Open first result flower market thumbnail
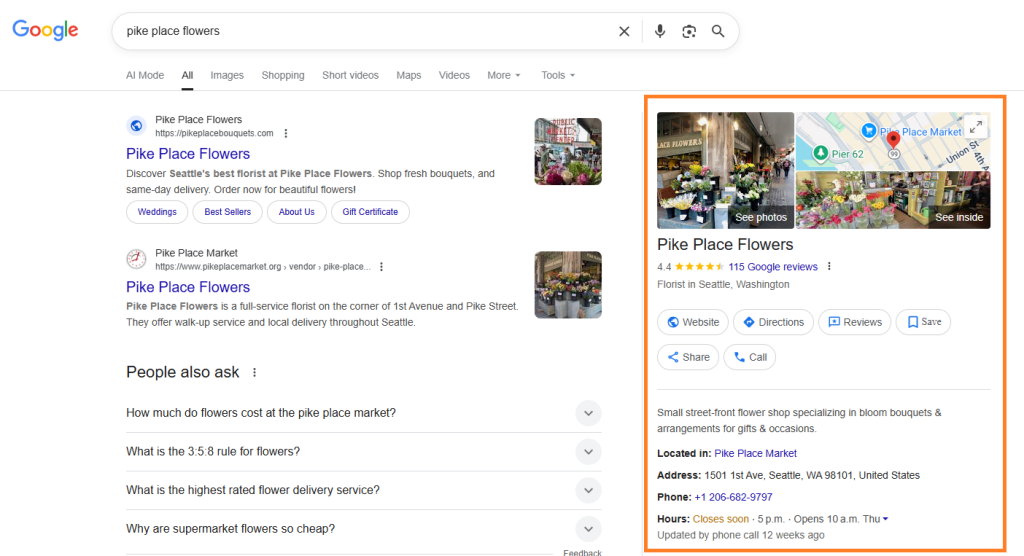Image resolution: width=1024 pixels, height=556 pixels. pyautogui.click(x=568, y=152)
